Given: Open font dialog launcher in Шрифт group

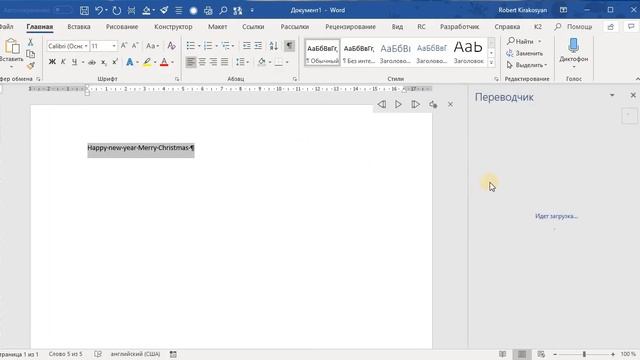Looking at the screenshot, I should (x=177, y=79).
